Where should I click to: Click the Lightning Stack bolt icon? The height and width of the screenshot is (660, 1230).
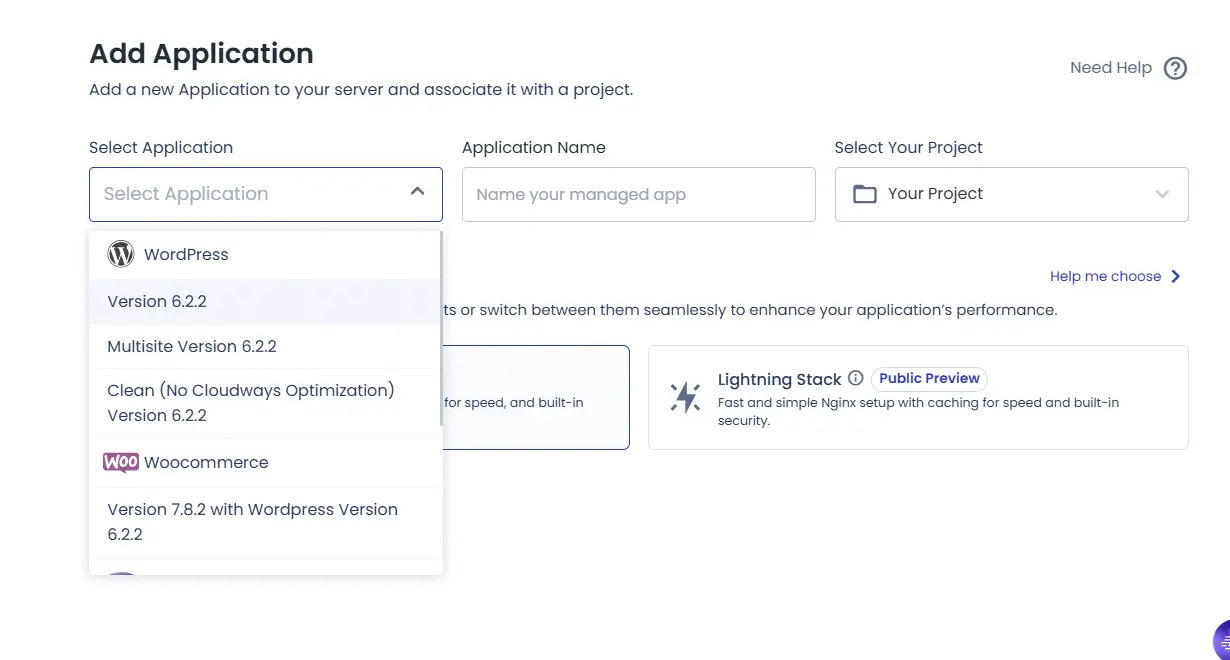[685, 397]
